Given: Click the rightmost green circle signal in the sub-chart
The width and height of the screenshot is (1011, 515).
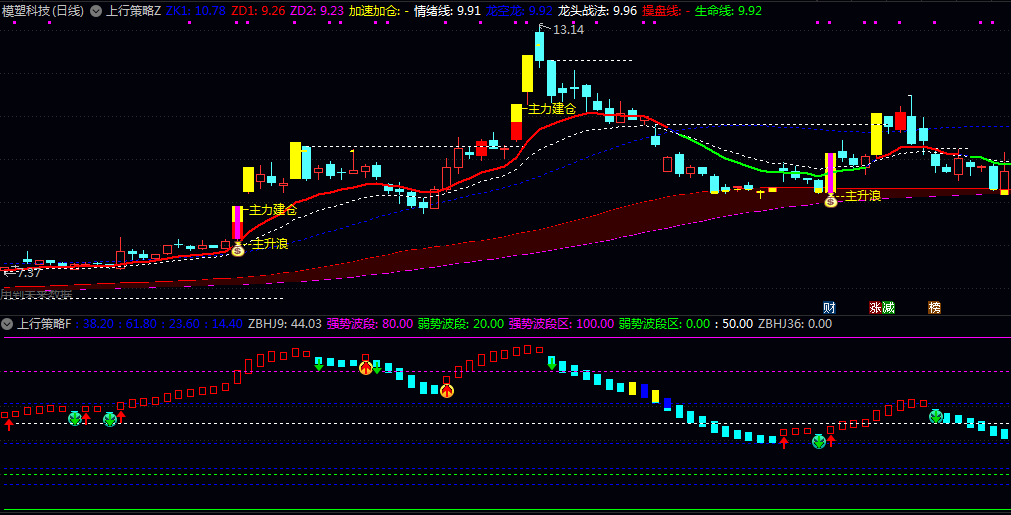Looking at the screenshot, I should [936, 416].
